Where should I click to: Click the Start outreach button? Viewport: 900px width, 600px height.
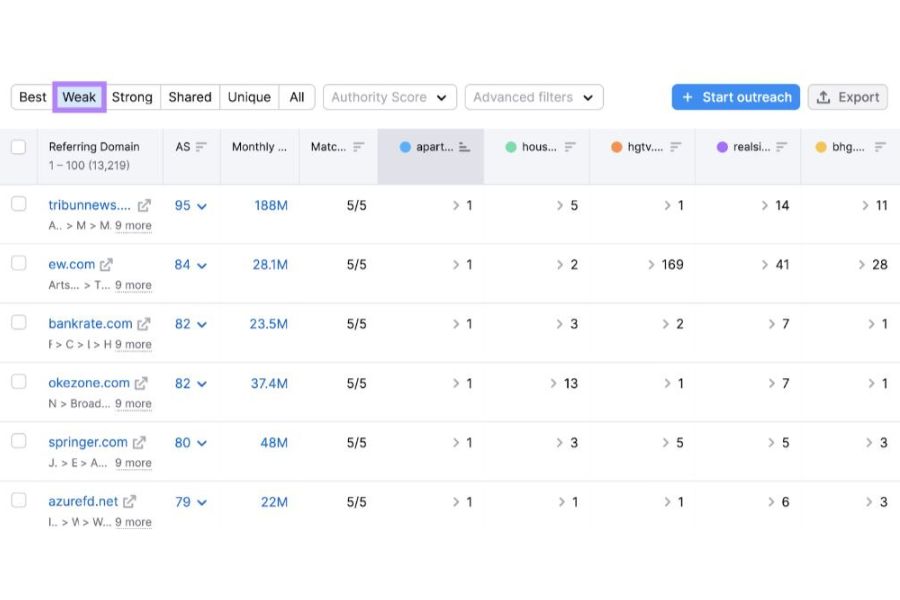pyautogui.click(x=736, y=97)
